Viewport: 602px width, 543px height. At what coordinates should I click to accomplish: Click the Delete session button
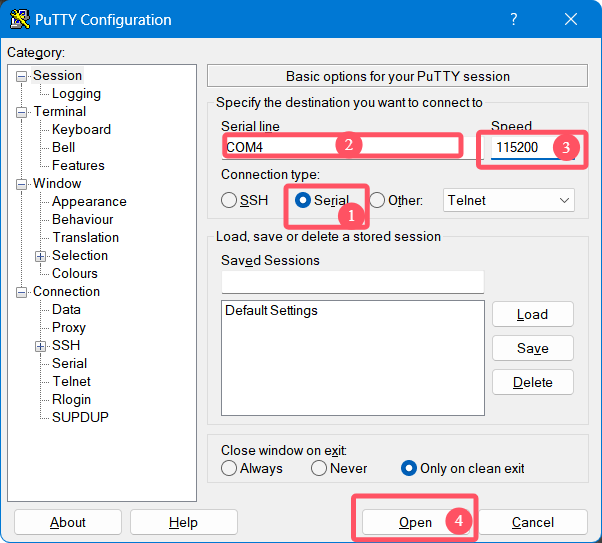pos(533,382)
